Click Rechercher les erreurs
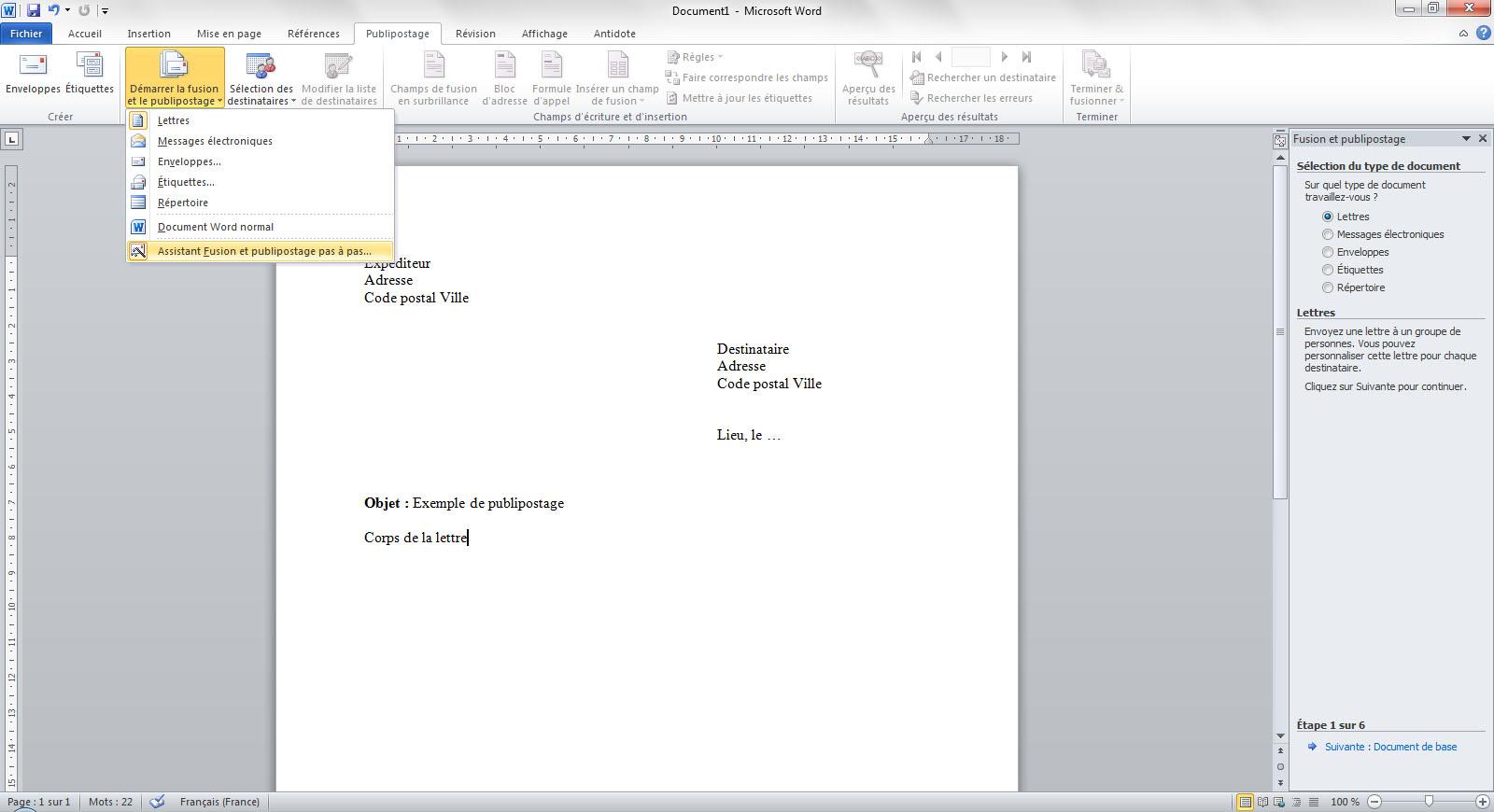 971,98
